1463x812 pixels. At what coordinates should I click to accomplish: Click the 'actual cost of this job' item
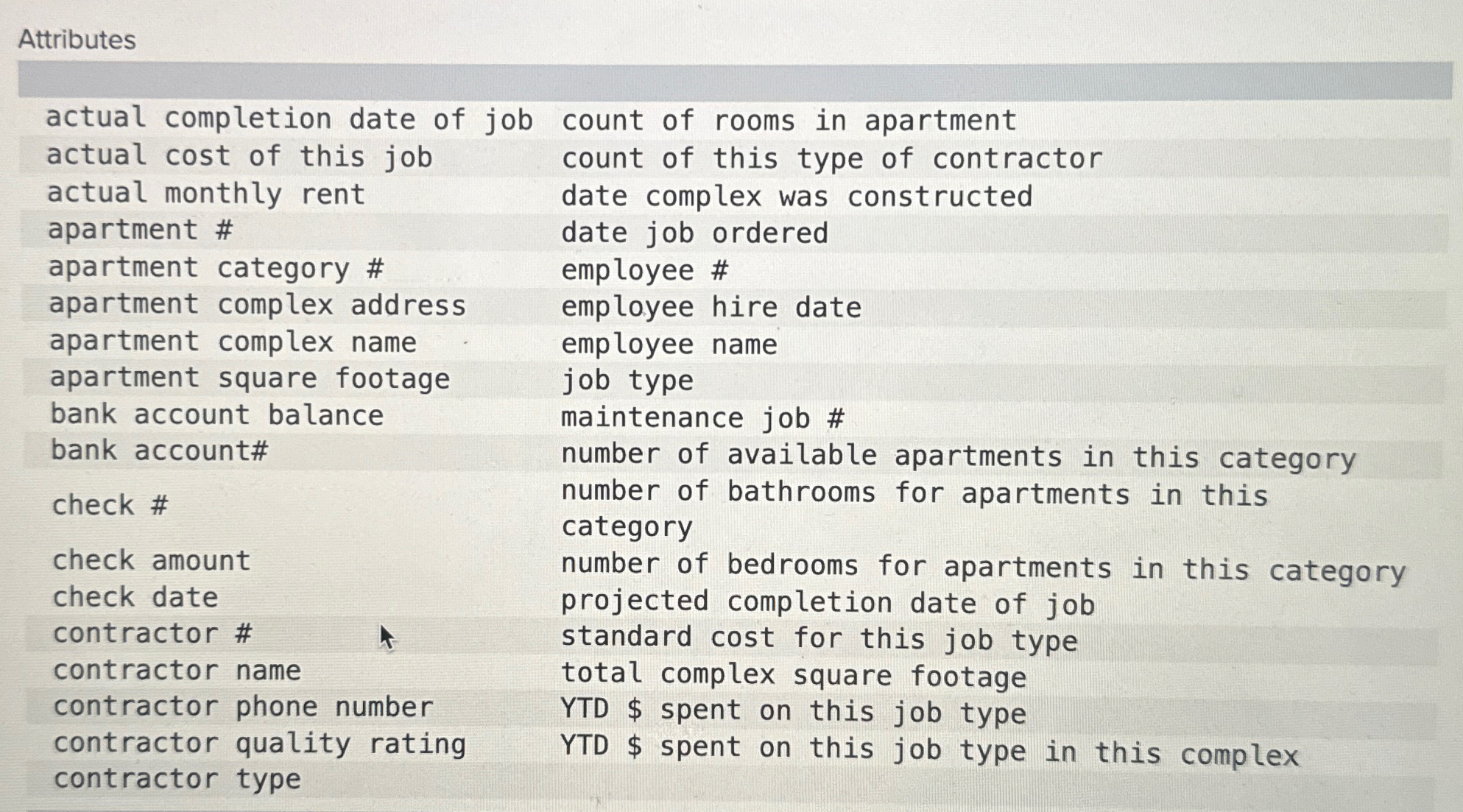(x=239, y=157)
